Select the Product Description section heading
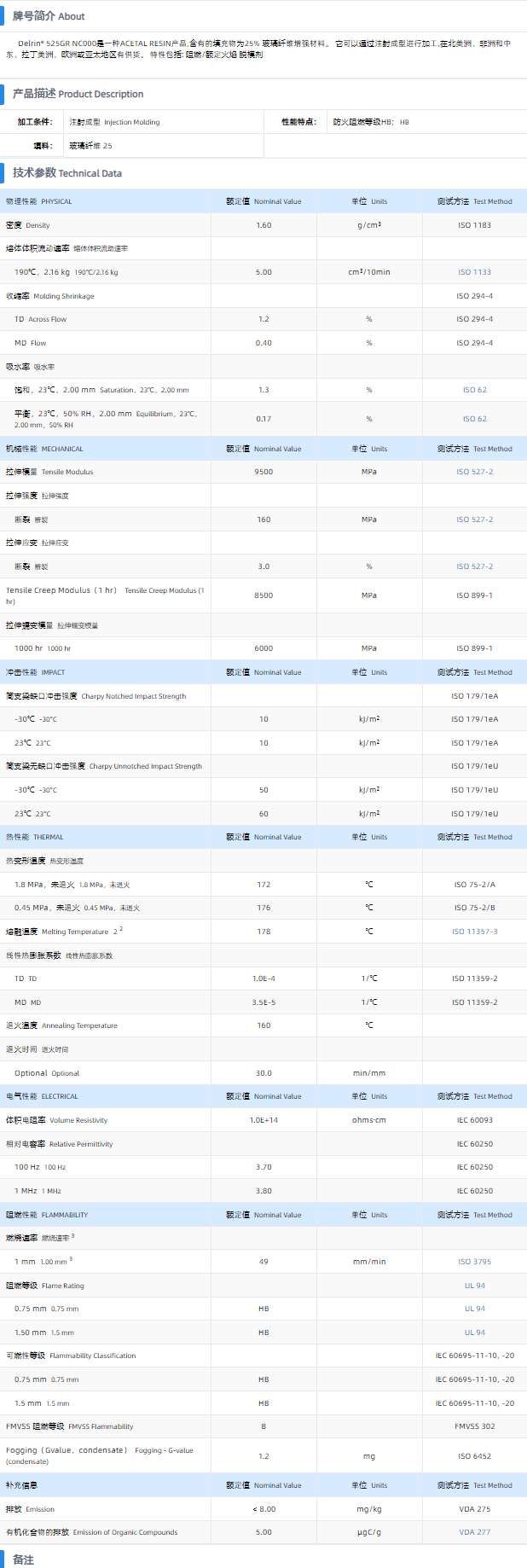The image size is (527, 1568). click(78, 94)
